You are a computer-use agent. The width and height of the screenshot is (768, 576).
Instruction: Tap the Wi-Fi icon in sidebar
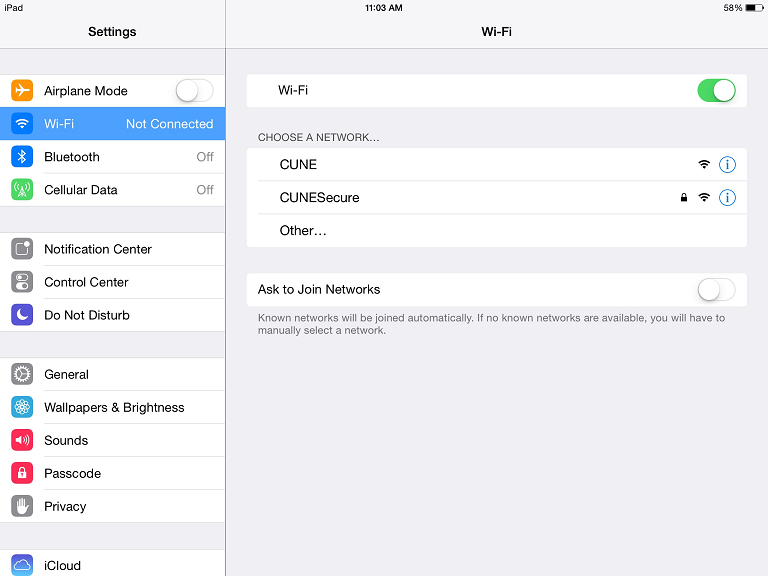[x=22, y=123]
